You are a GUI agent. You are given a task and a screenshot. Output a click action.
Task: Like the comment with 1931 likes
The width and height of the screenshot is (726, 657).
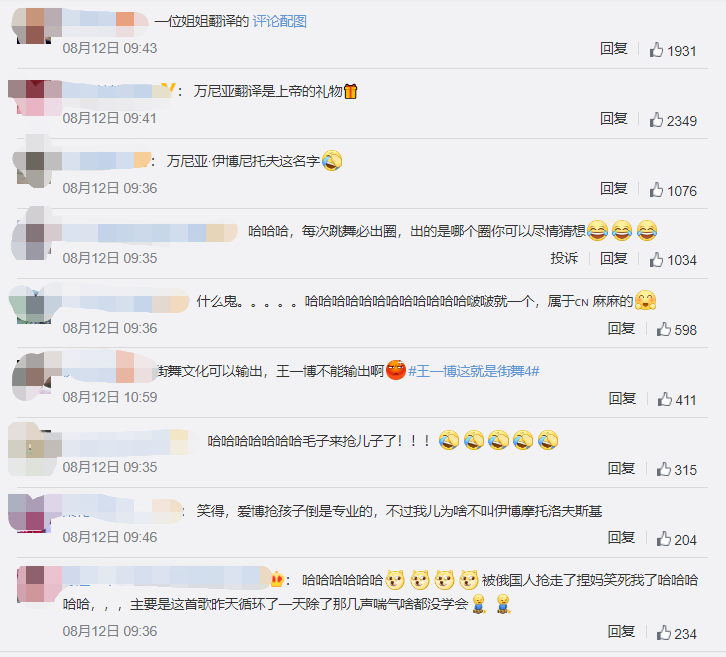tap(656, 50)
